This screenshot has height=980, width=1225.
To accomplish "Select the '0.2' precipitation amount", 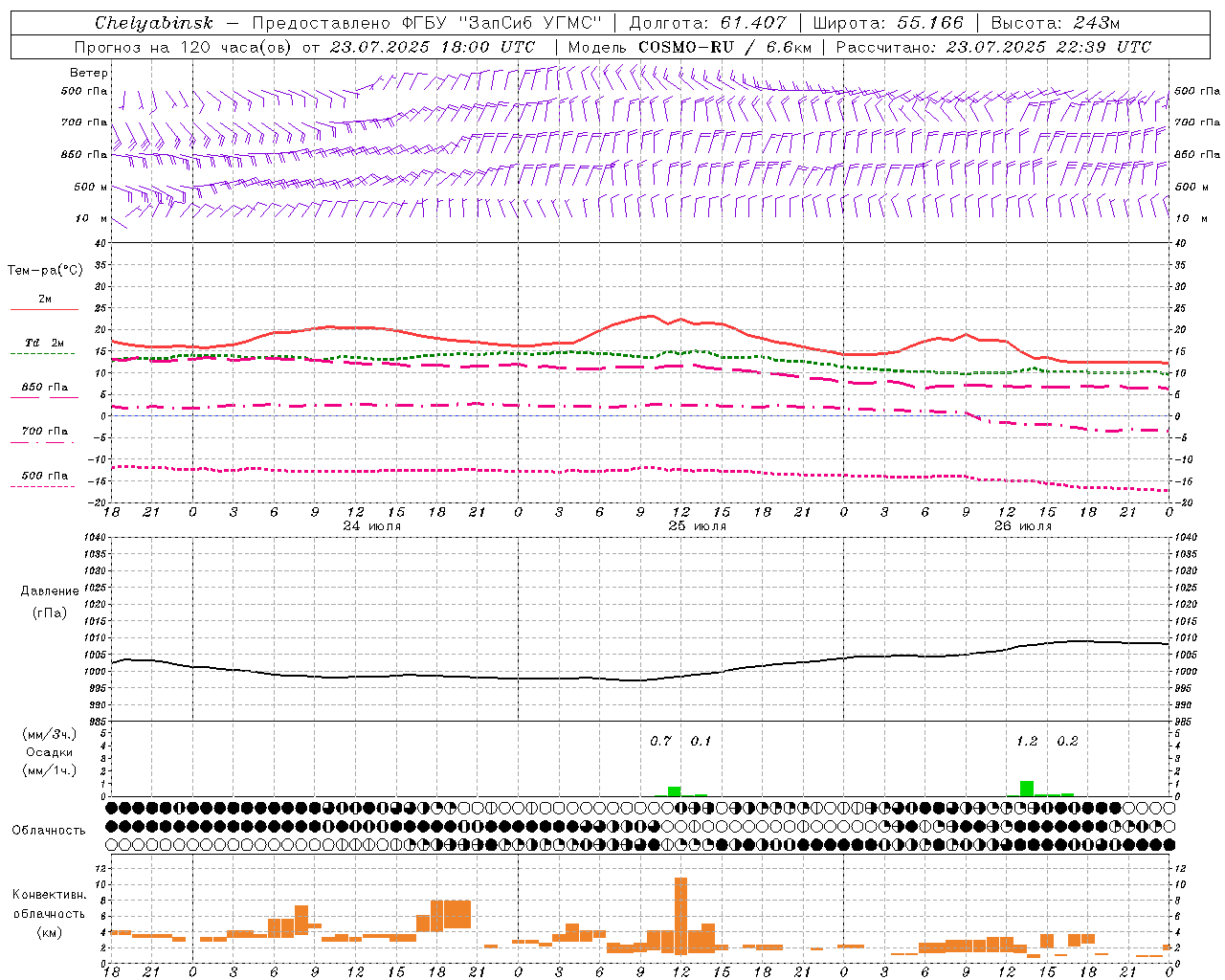I will coord(1067,742).
